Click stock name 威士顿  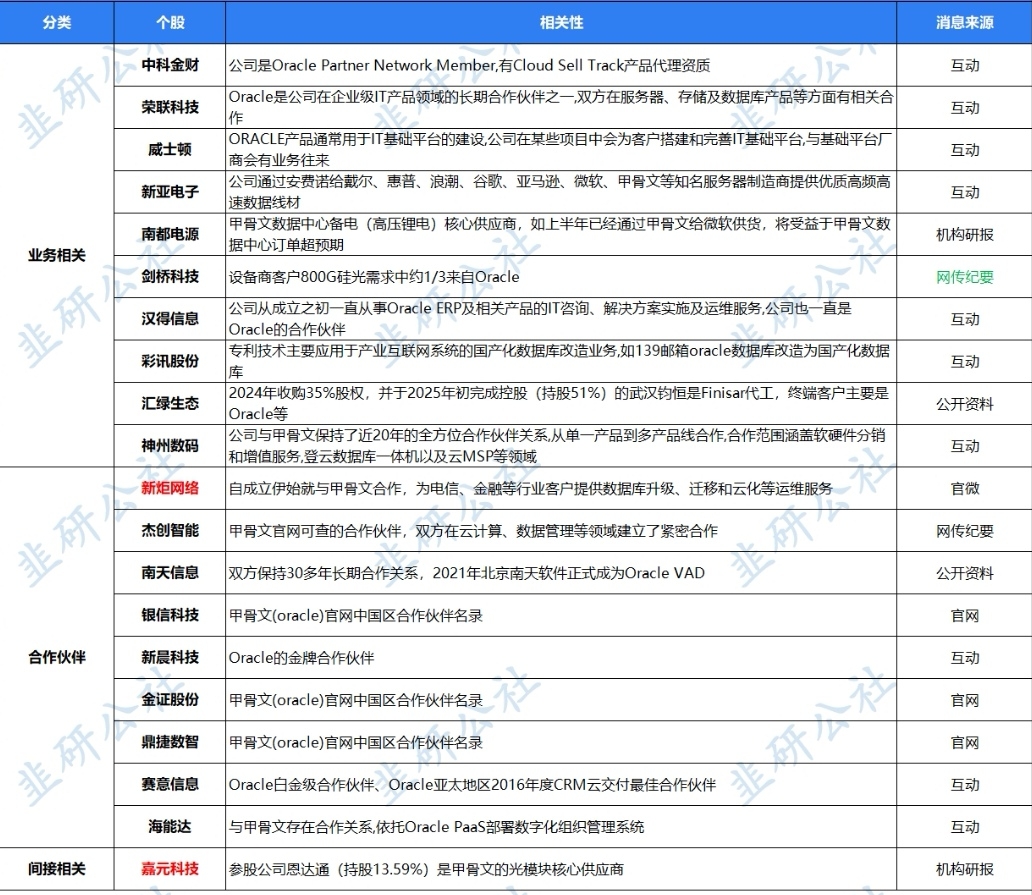click(170, 149)
